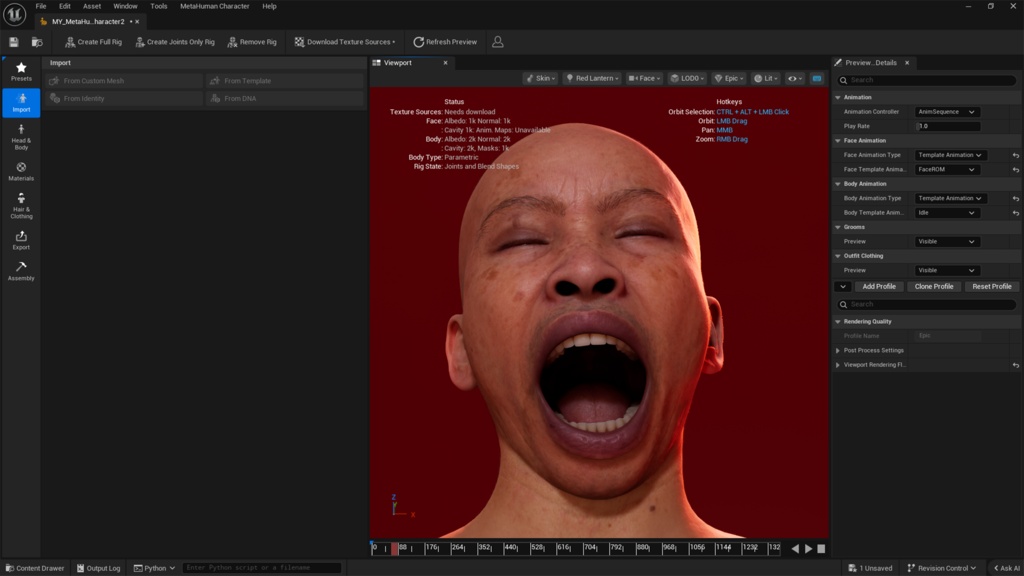This screenshot has height=576, width=1024.
Task: Focus the Preview Details search box
Action: click(x=926, y=80)
